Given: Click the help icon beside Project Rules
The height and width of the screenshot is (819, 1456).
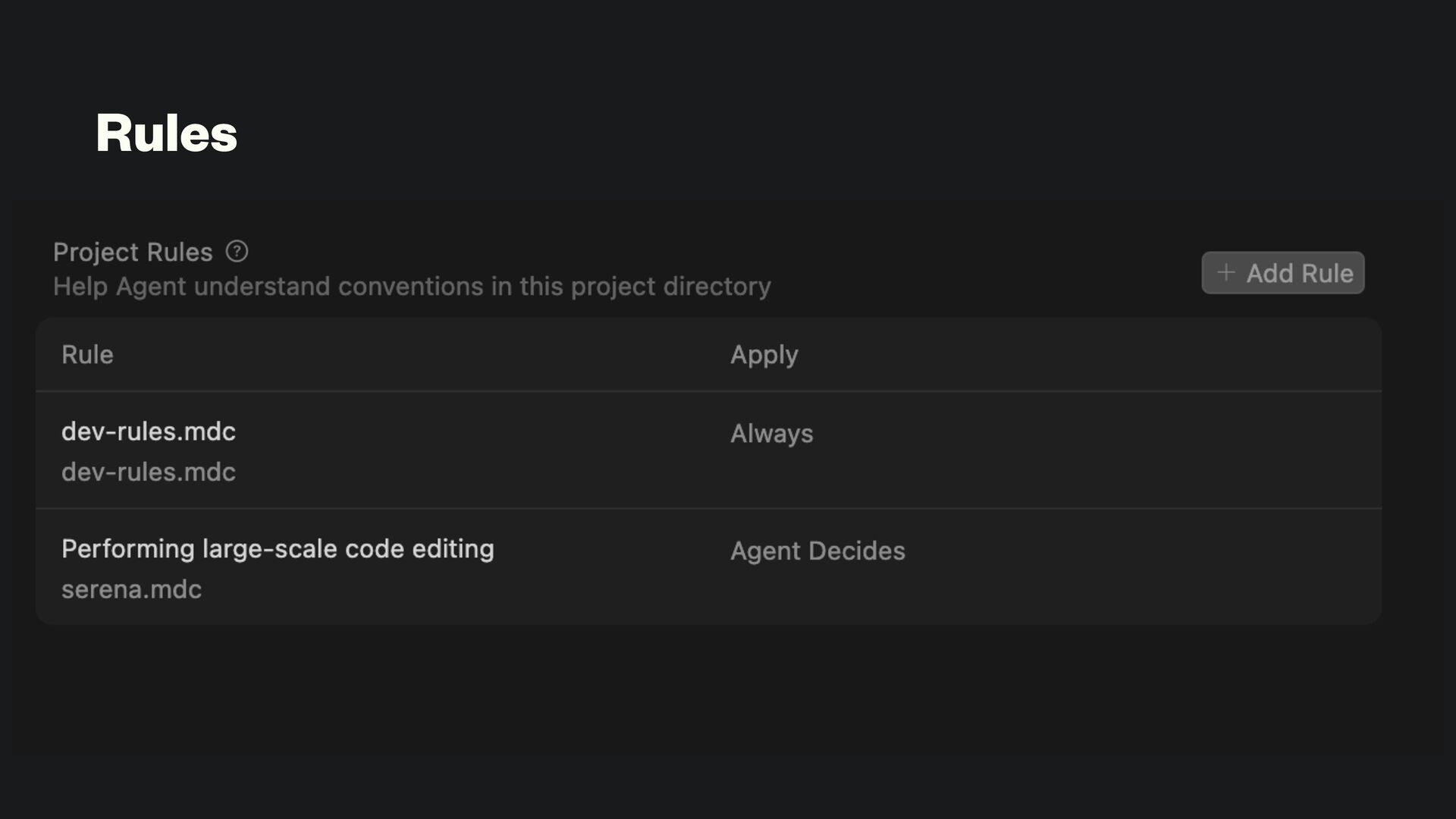Looking at the screenshot, I should point(237,251).
